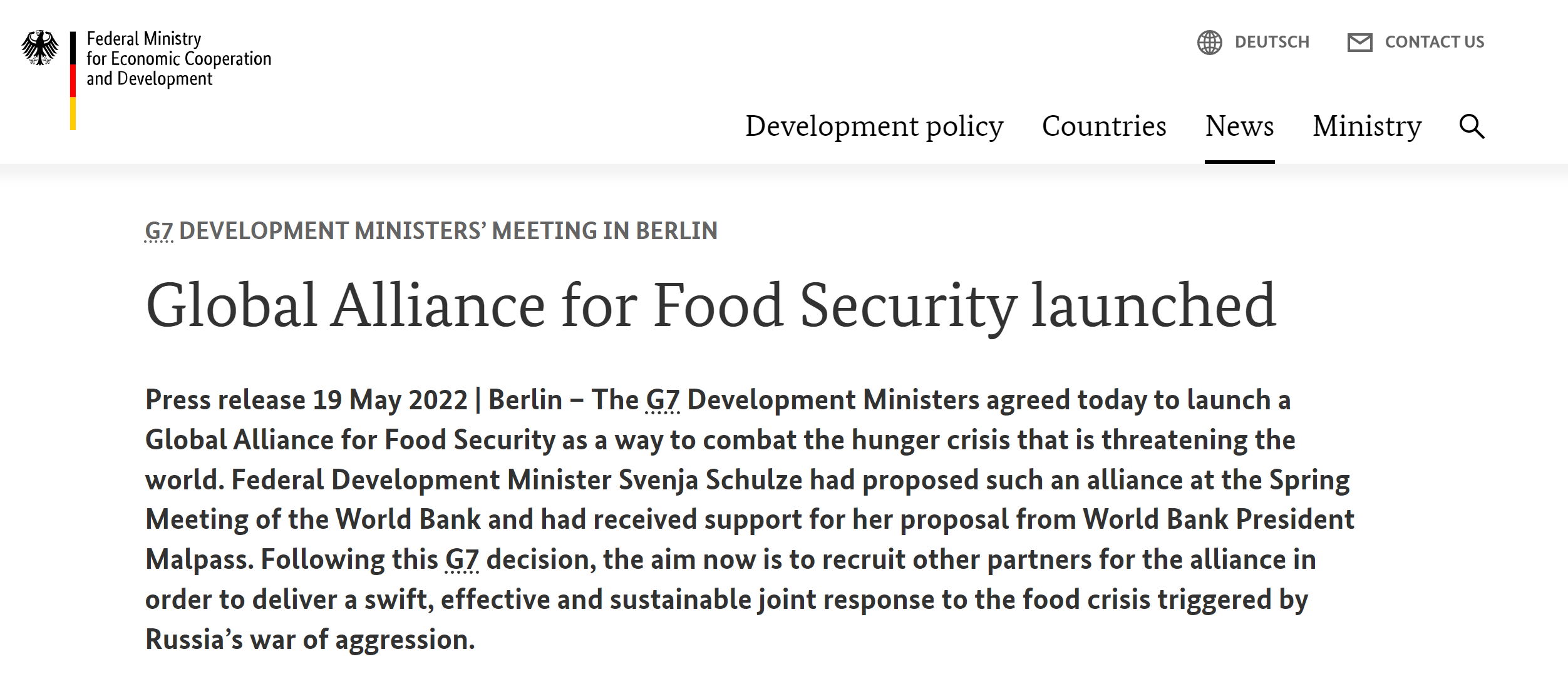
Task: Click the federal eagle logo icon
Action: (x=40, y=48)
